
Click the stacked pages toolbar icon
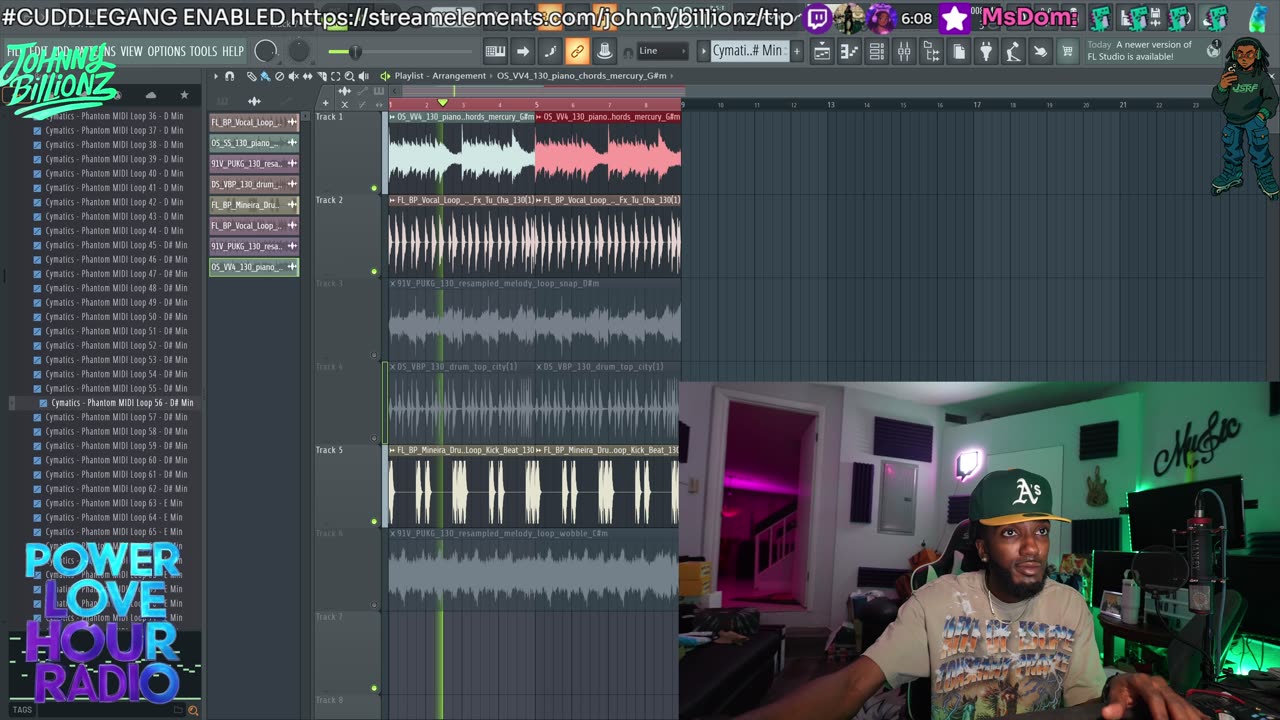tap(958, 52)
